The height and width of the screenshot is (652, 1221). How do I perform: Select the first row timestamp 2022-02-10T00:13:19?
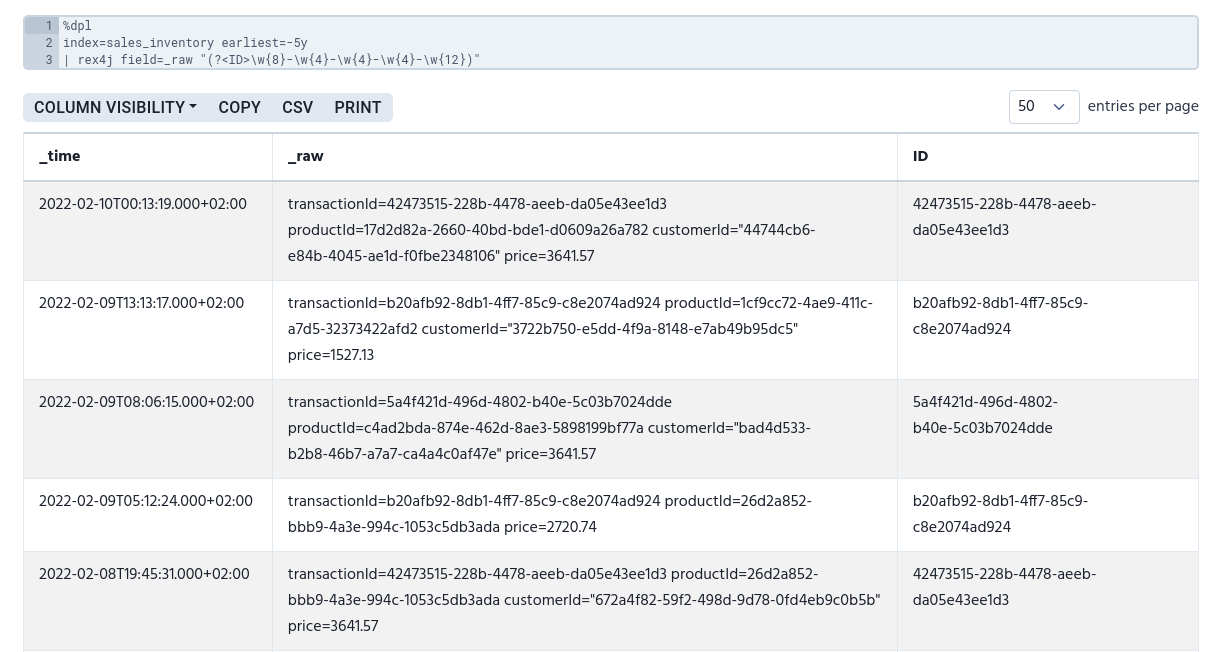pos(142,205)
